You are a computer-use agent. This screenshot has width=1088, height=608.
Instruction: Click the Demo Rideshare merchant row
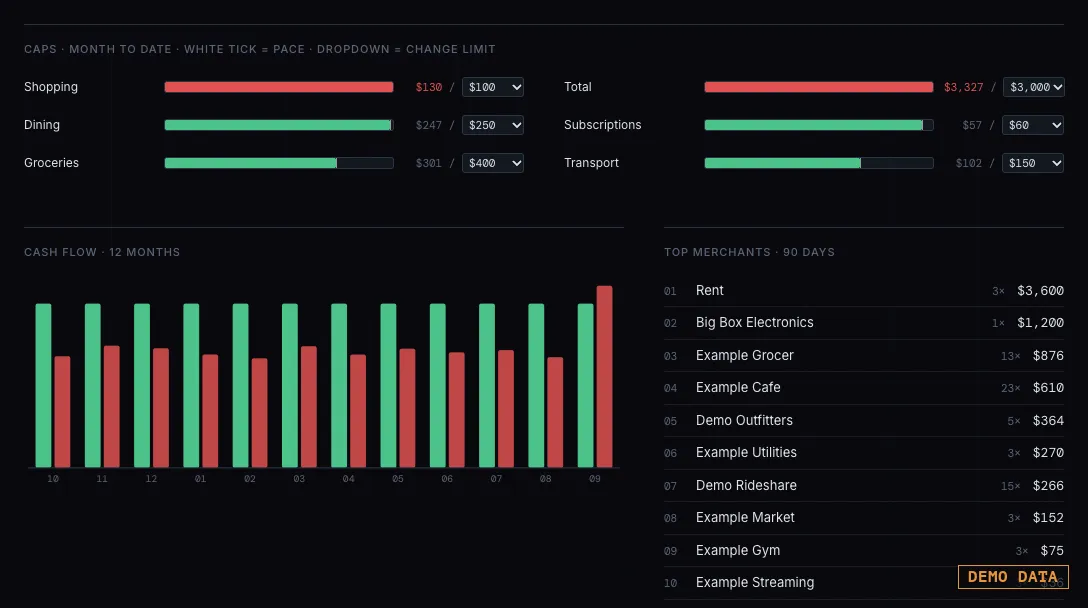(x=864, y=485)
